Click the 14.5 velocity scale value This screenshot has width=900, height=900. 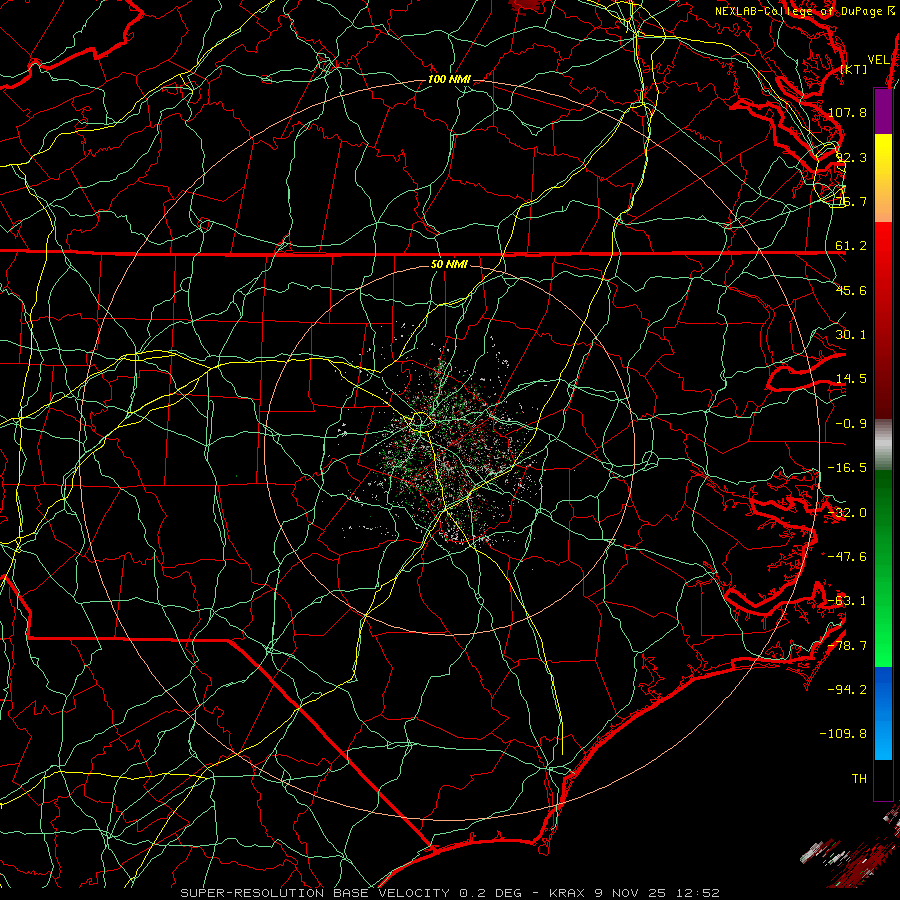coord(851,379)
